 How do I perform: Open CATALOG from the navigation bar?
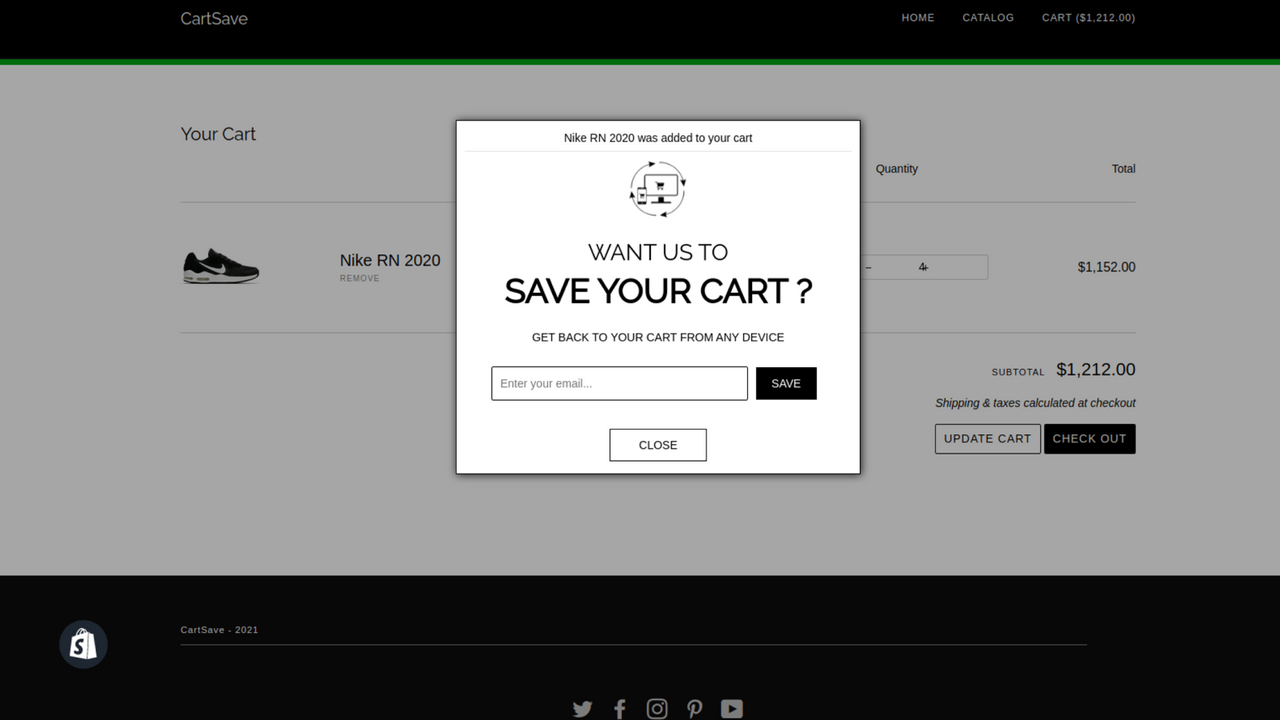pos(987,17)
